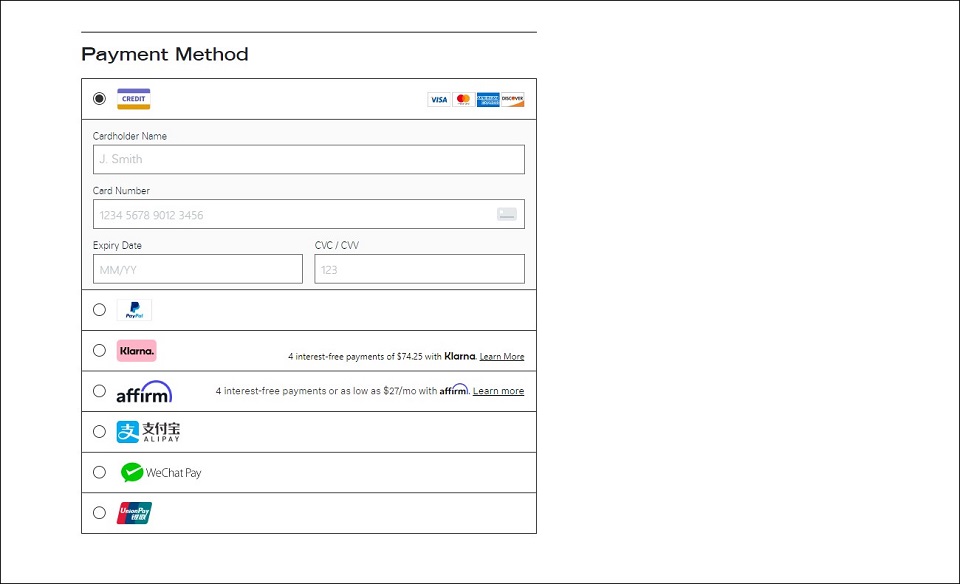Select the credit card radio button
Screen dimensions: 960x584
pos(99,99)
